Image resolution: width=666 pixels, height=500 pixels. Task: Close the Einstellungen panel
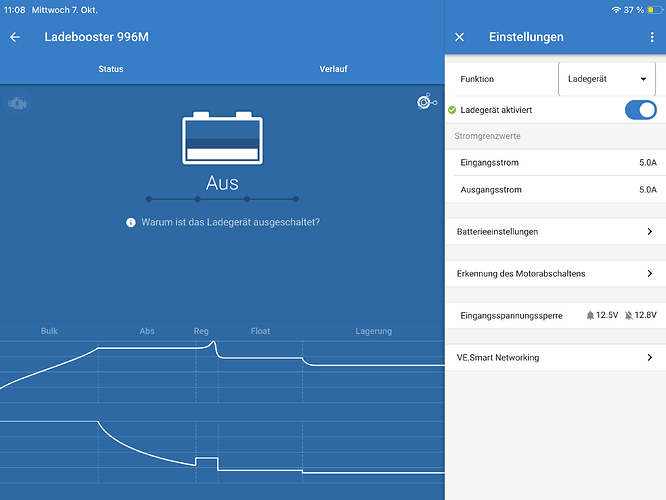(x=459, y=37)
